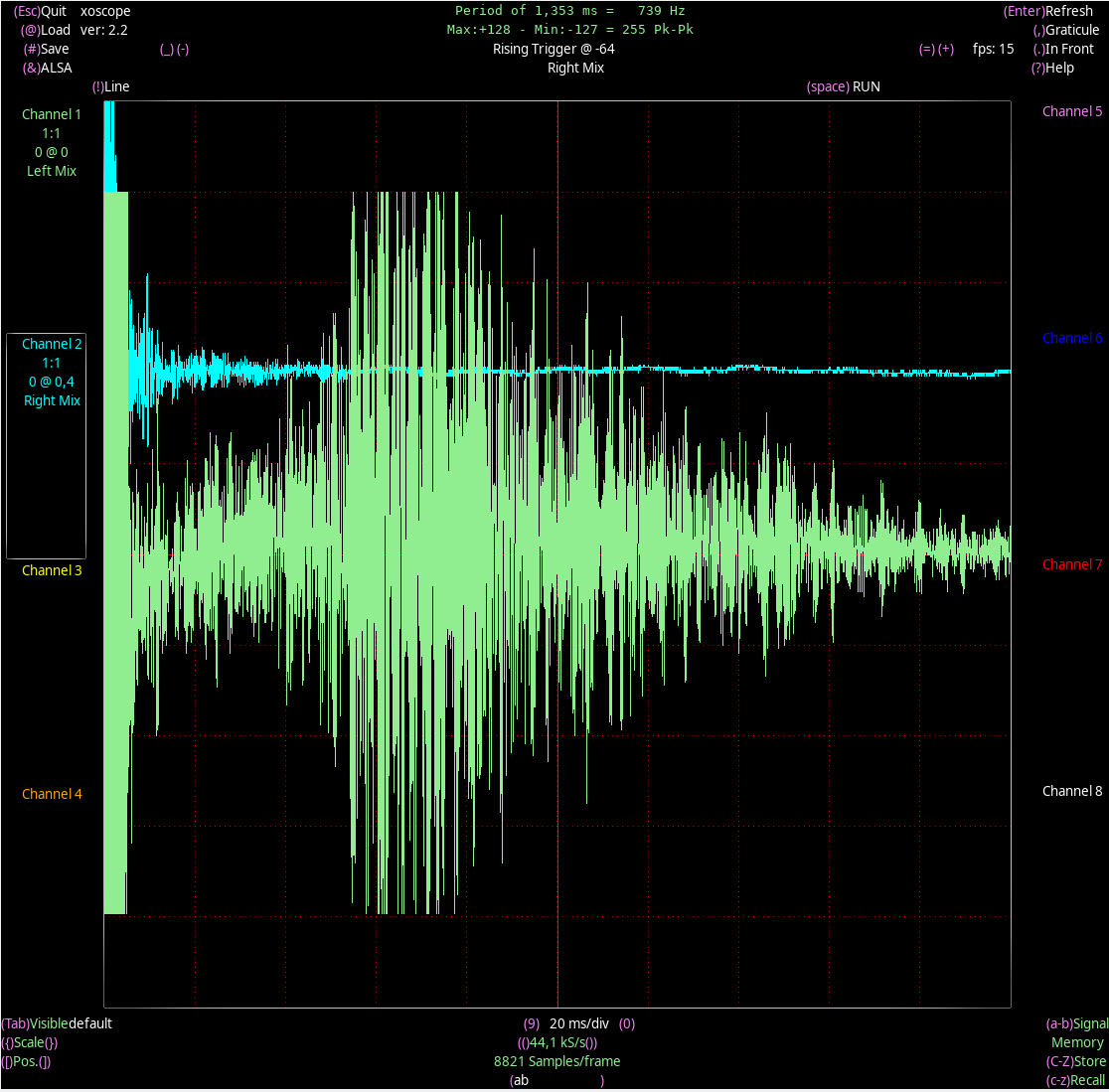Click the Channel 2 1:1 scale value
Screen dimensions: 1109x1092
click(x=51, y=364)
